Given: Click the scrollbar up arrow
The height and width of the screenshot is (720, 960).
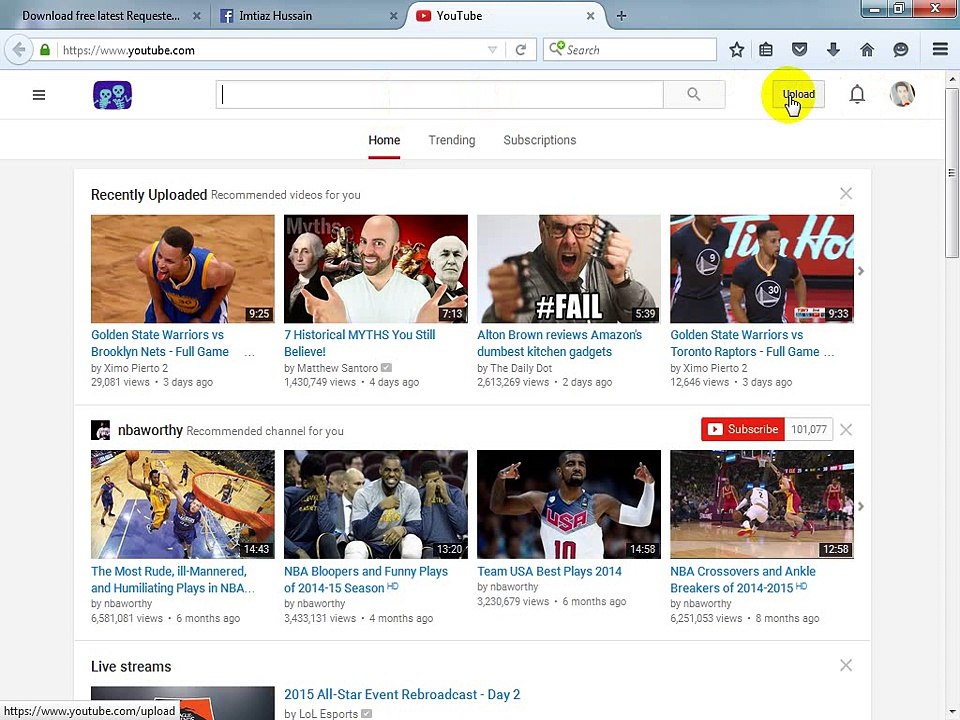Looking at the screenshot, I should click(951, 79).
